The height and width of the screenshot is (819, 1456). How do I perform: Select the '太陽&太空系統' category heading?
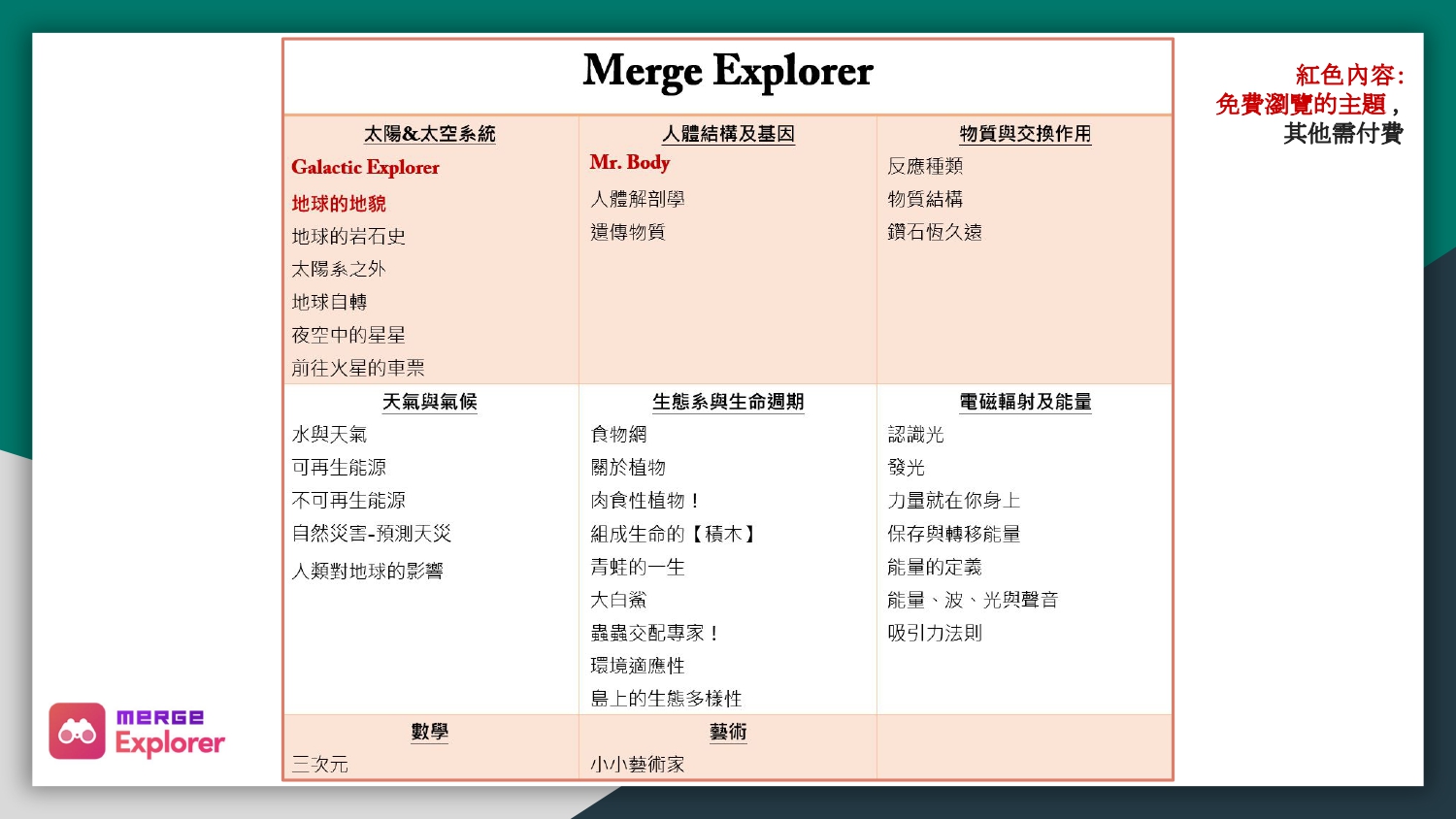pyautogui.click(x=430, y=134)
